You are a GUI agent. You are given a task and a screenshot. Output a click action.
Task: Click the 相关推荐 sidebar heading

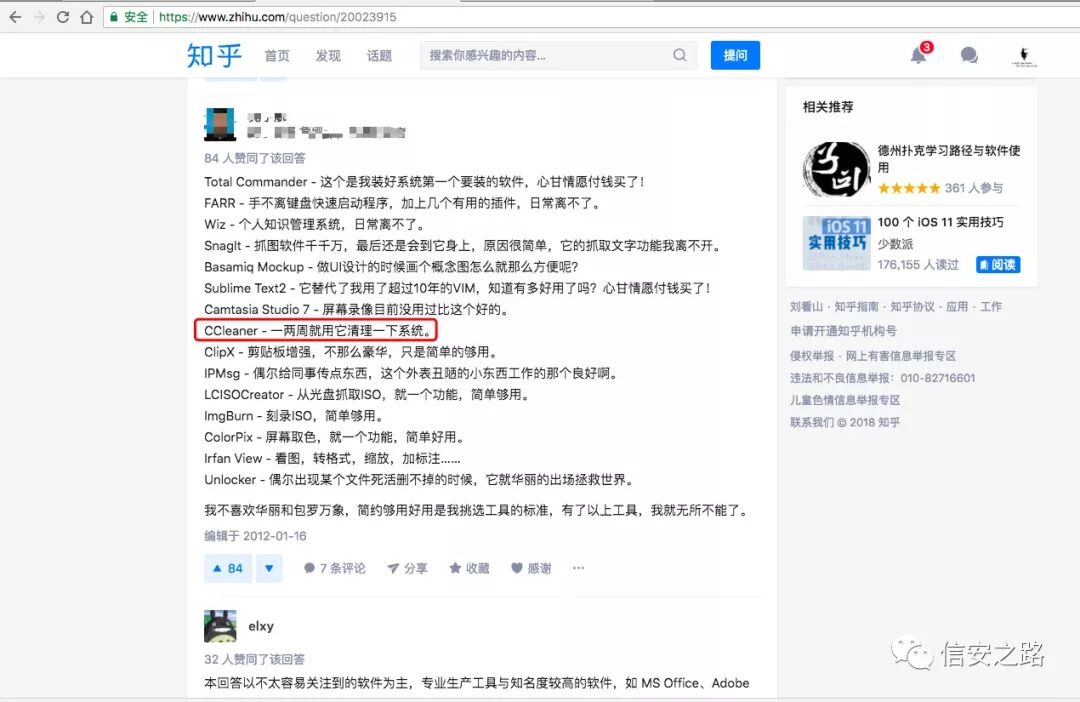click(x=828, y=107)
